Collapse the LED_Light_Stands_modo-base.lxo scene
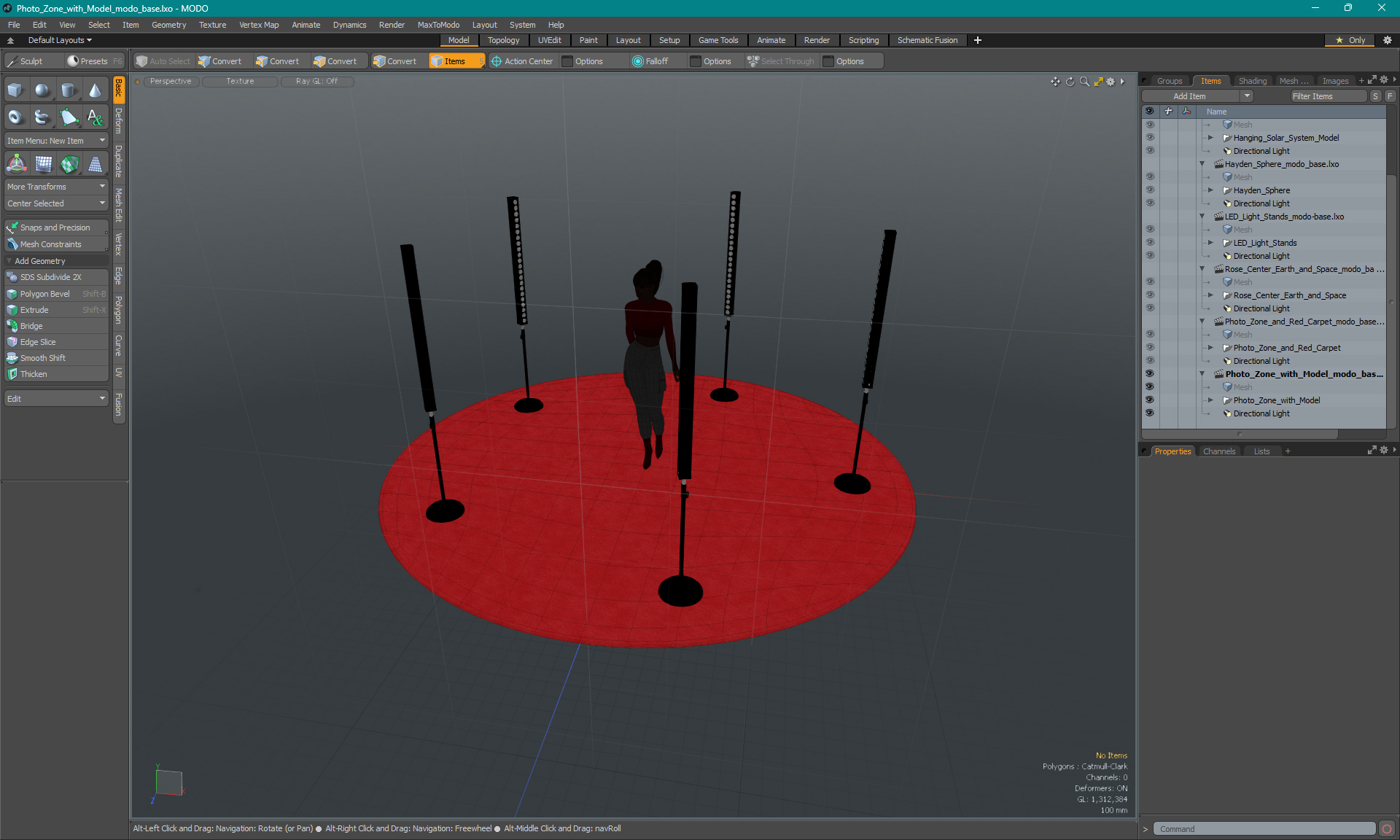The image size is (1400, 840). click(1202, 217)
